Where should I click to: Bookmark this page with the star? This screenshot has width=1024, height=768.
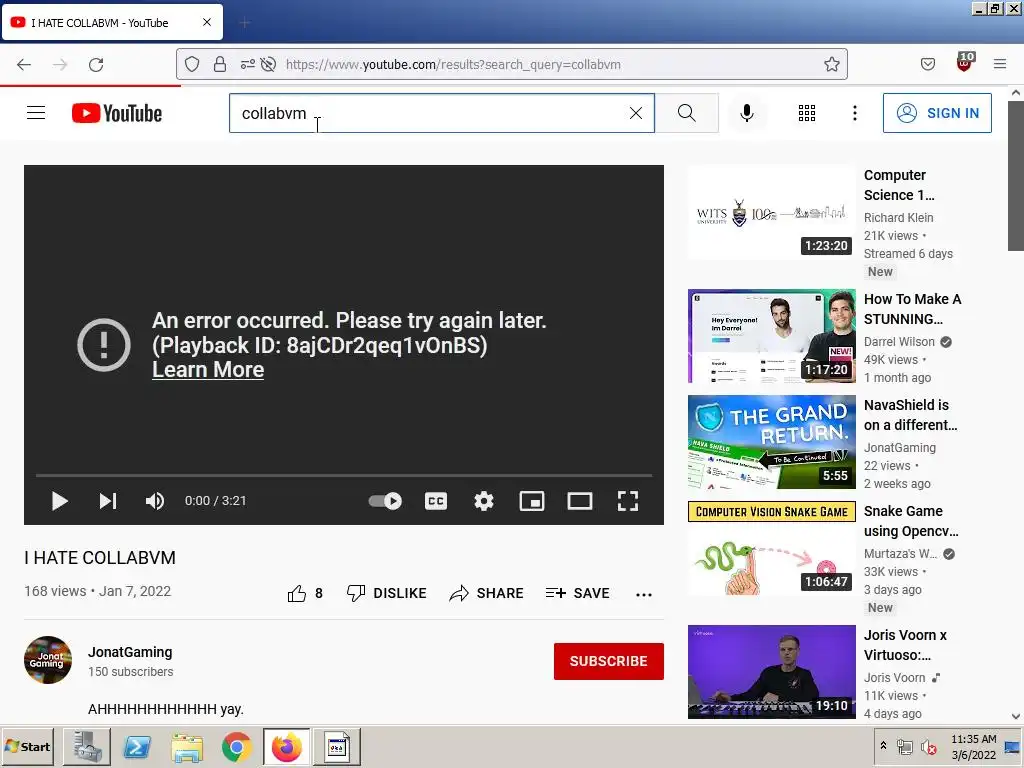coord(831,64)
